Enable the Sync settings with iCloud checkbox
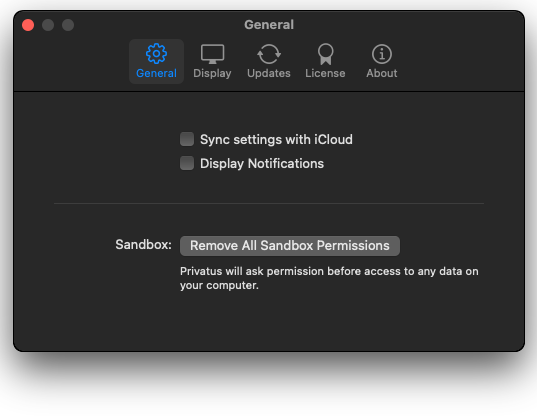 [x=187, y=139]
